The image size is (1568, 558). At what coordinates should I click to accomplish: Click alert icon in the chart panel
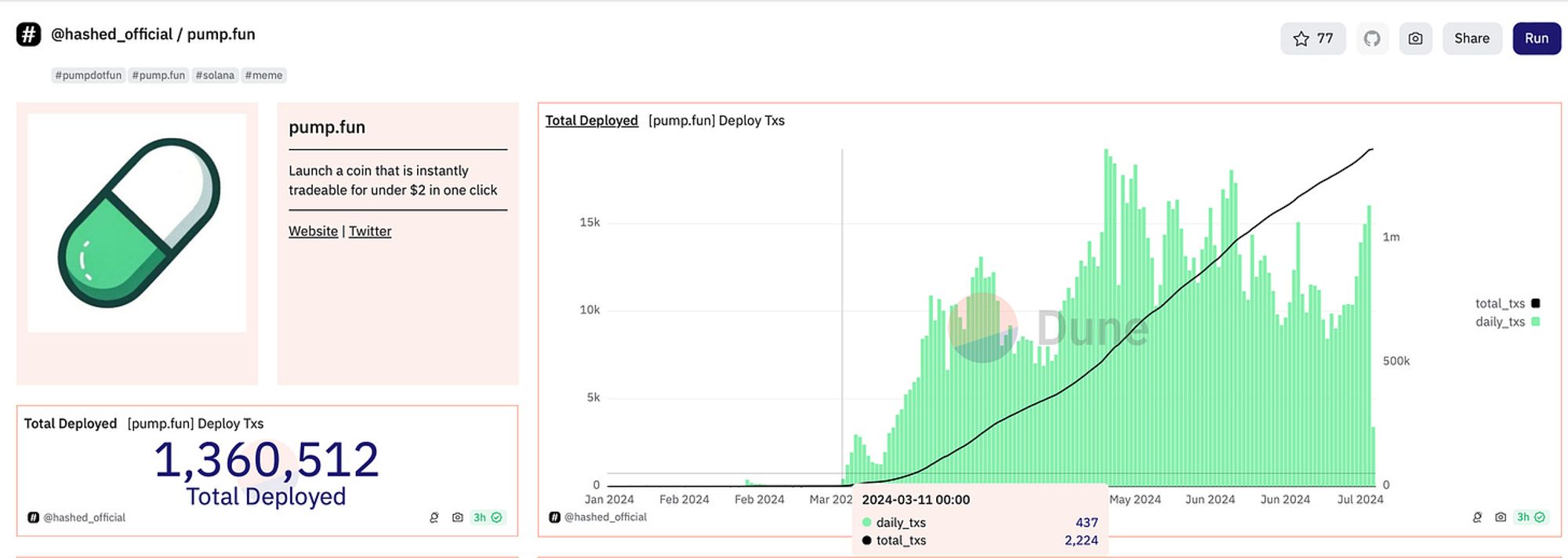(1477, 517)
